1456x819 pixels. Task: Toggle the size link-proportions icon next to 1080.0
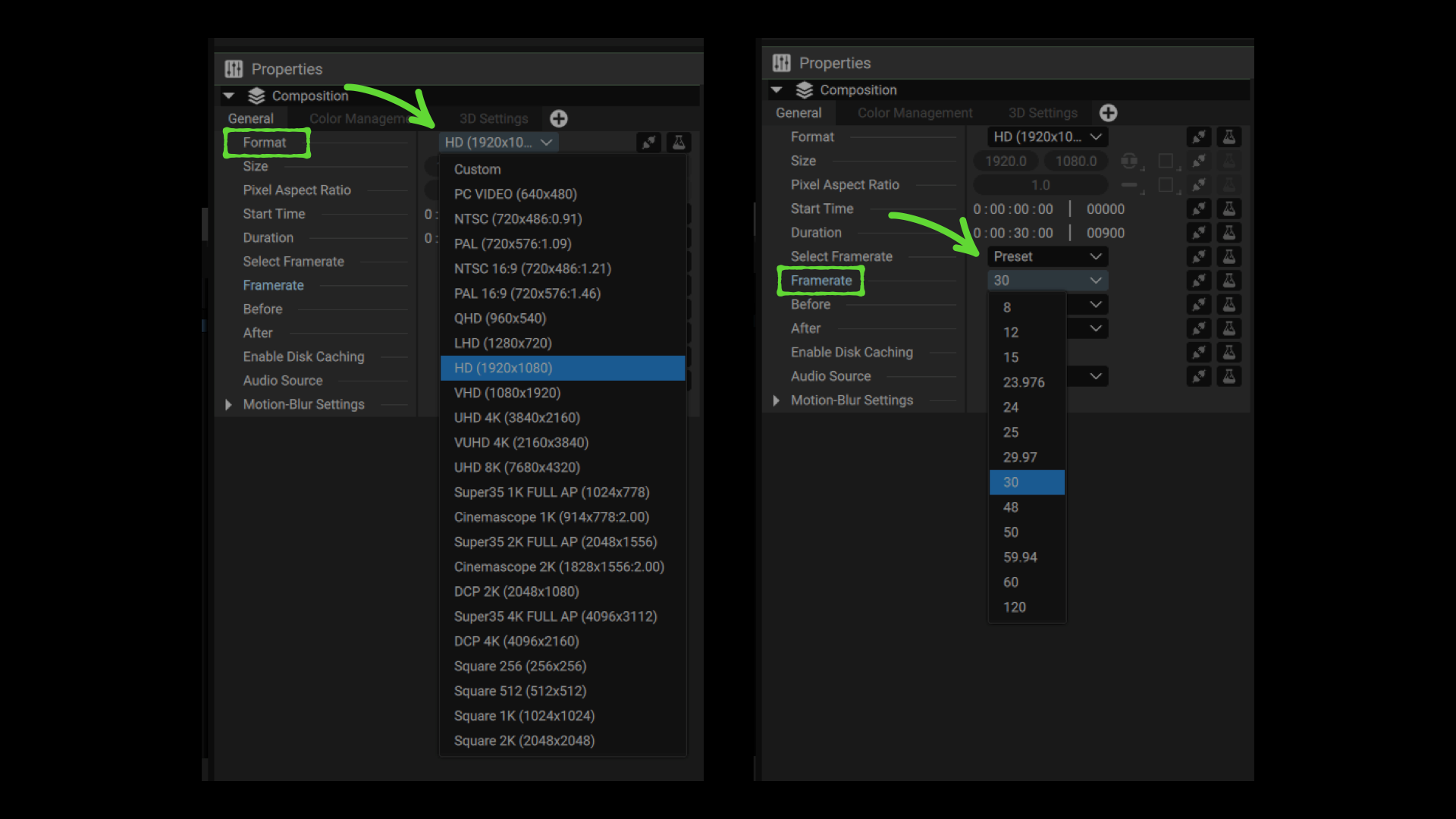(1129, 161)
